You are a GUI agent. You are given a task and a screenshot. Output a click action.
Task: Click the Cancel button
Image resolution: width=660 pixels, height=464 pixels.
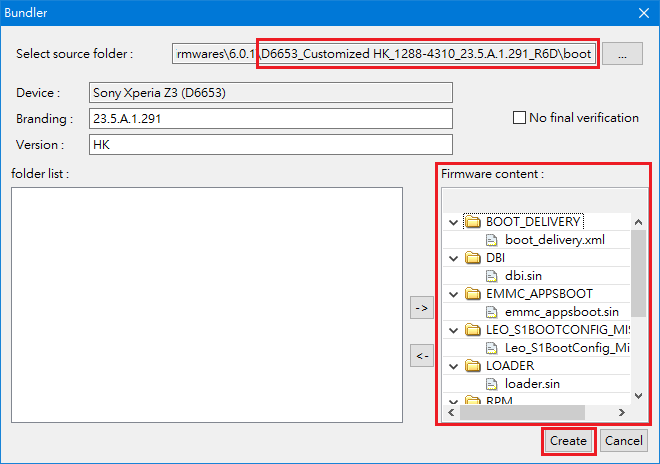point(624,441)
